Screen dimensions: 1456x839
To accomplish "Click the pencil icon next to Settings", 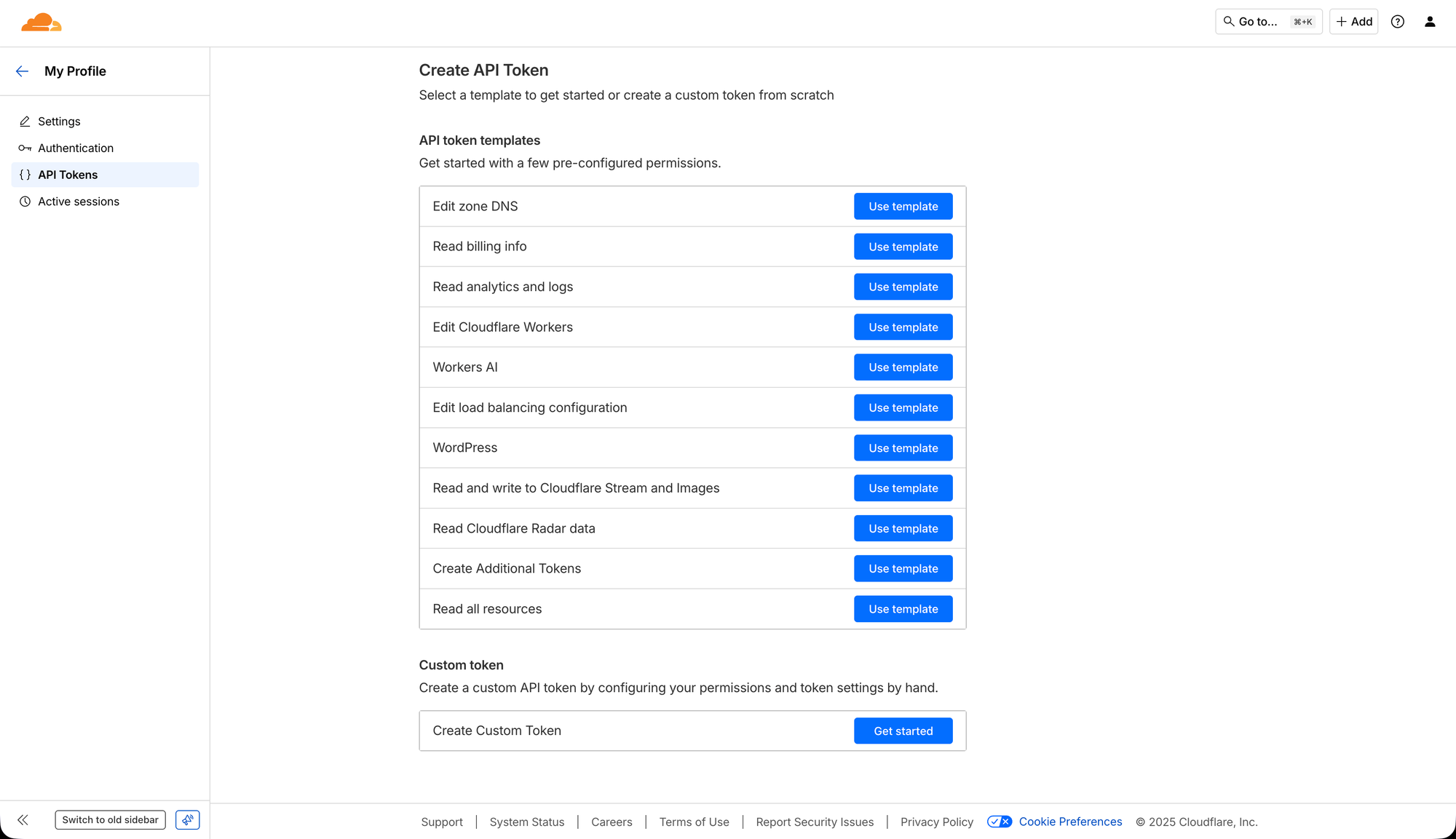I will [x=25, y=121].
